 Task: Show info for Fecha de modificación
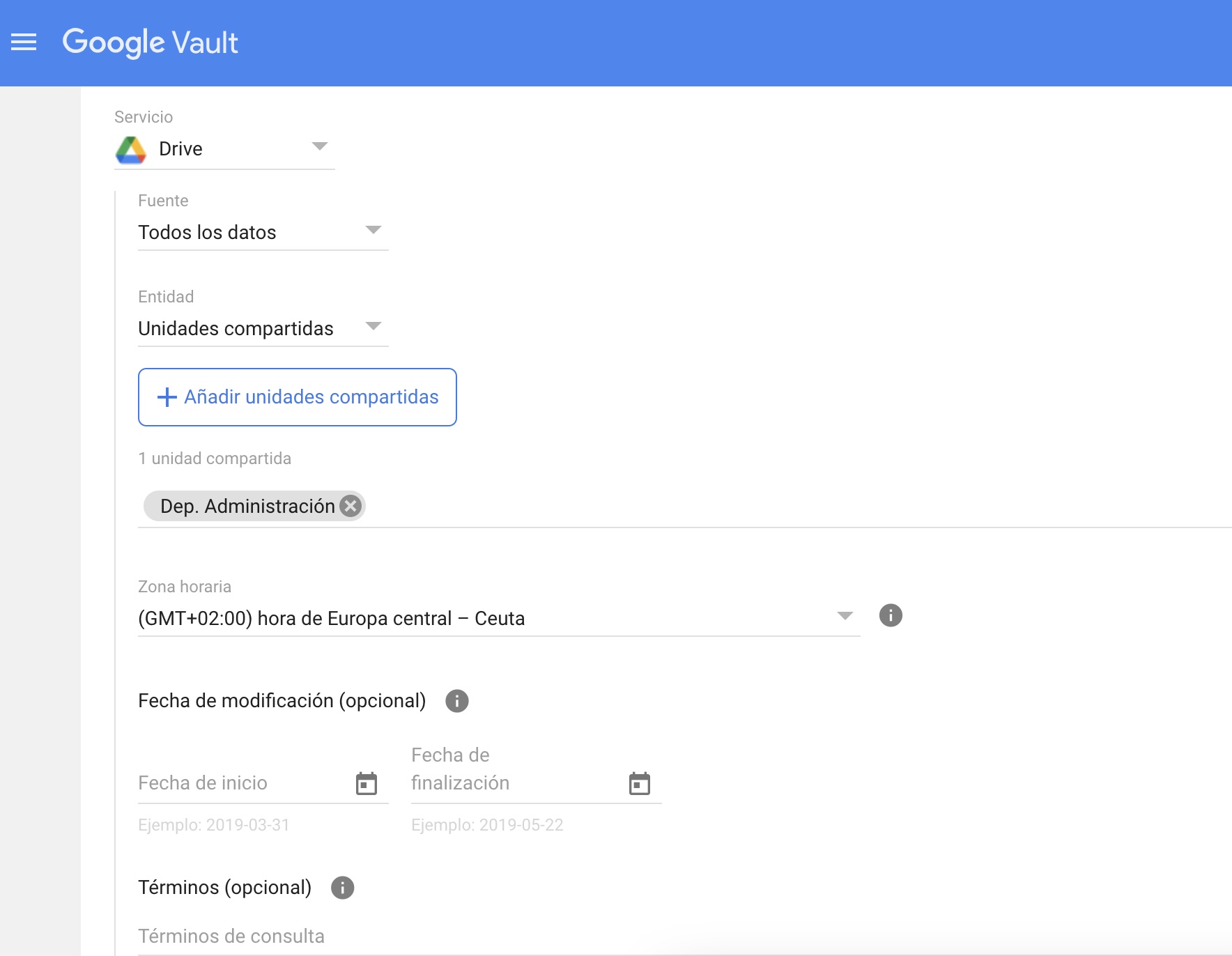(x=457, y=701)
